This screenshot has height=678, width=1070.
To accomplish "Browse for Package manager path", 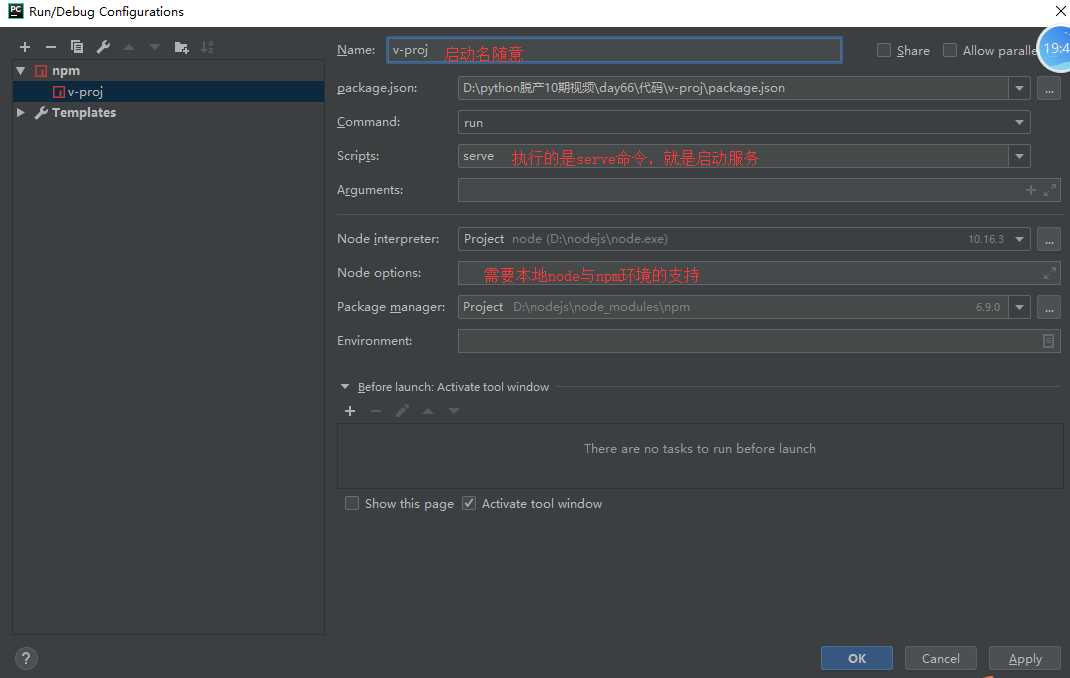I will pyautogui.click(x=1049, y=307).
